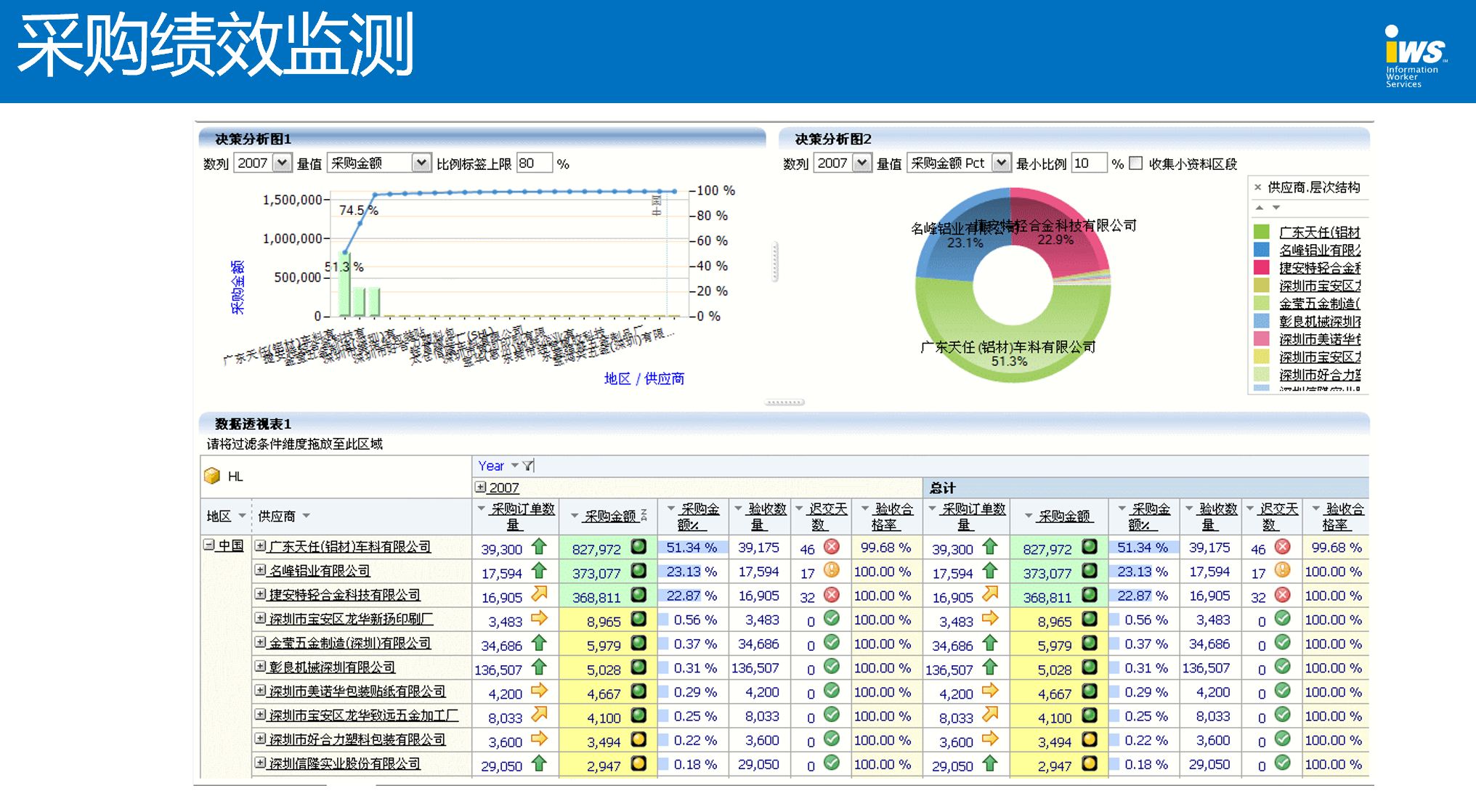This screenshot has height=812, width=1476.
Task: Click the orange warning icon next to 17 in 2007
Action: (x=832, y=571)
